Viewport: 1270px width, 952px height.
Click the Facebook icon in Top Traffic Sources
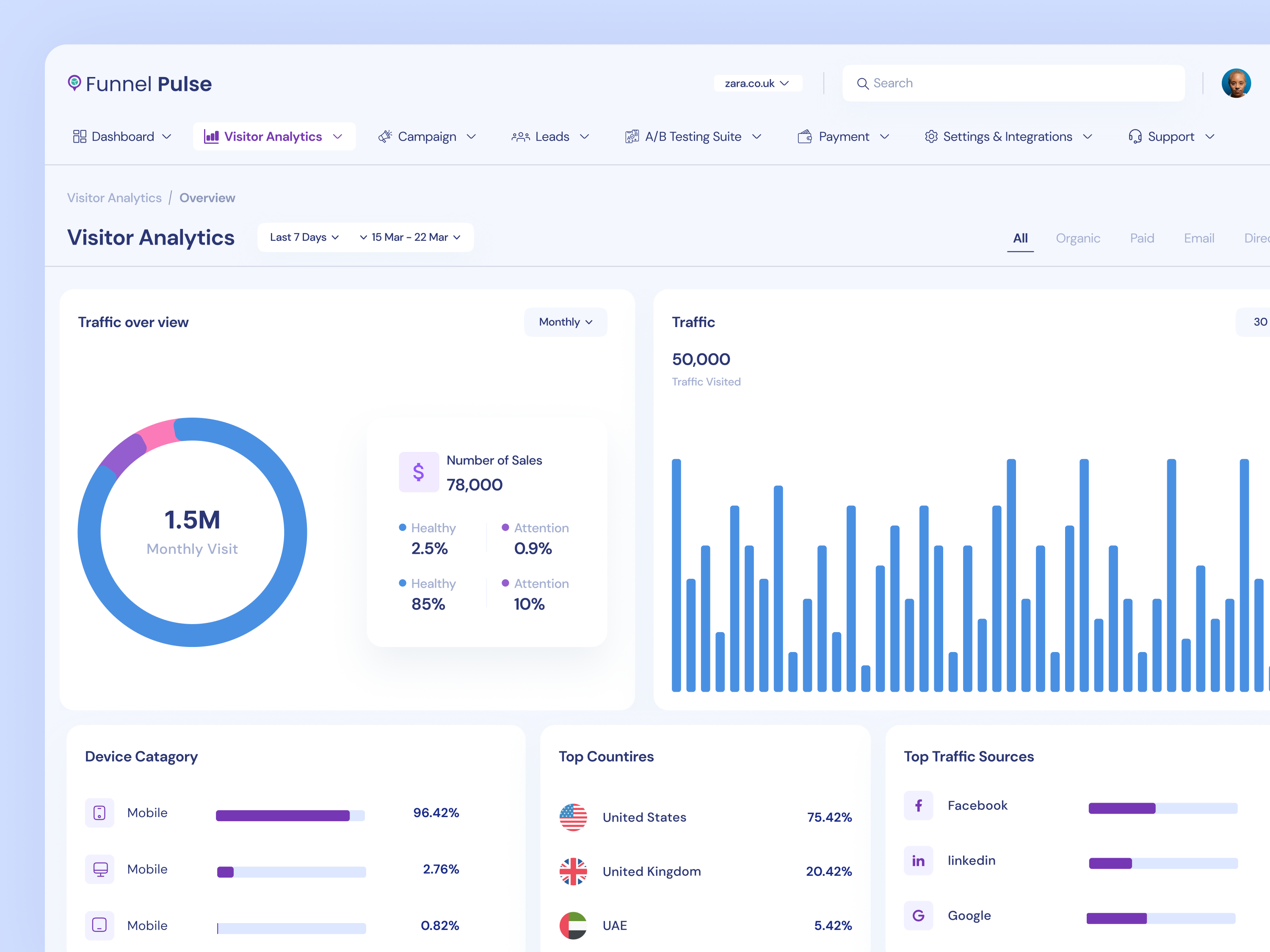coord(918,805)
